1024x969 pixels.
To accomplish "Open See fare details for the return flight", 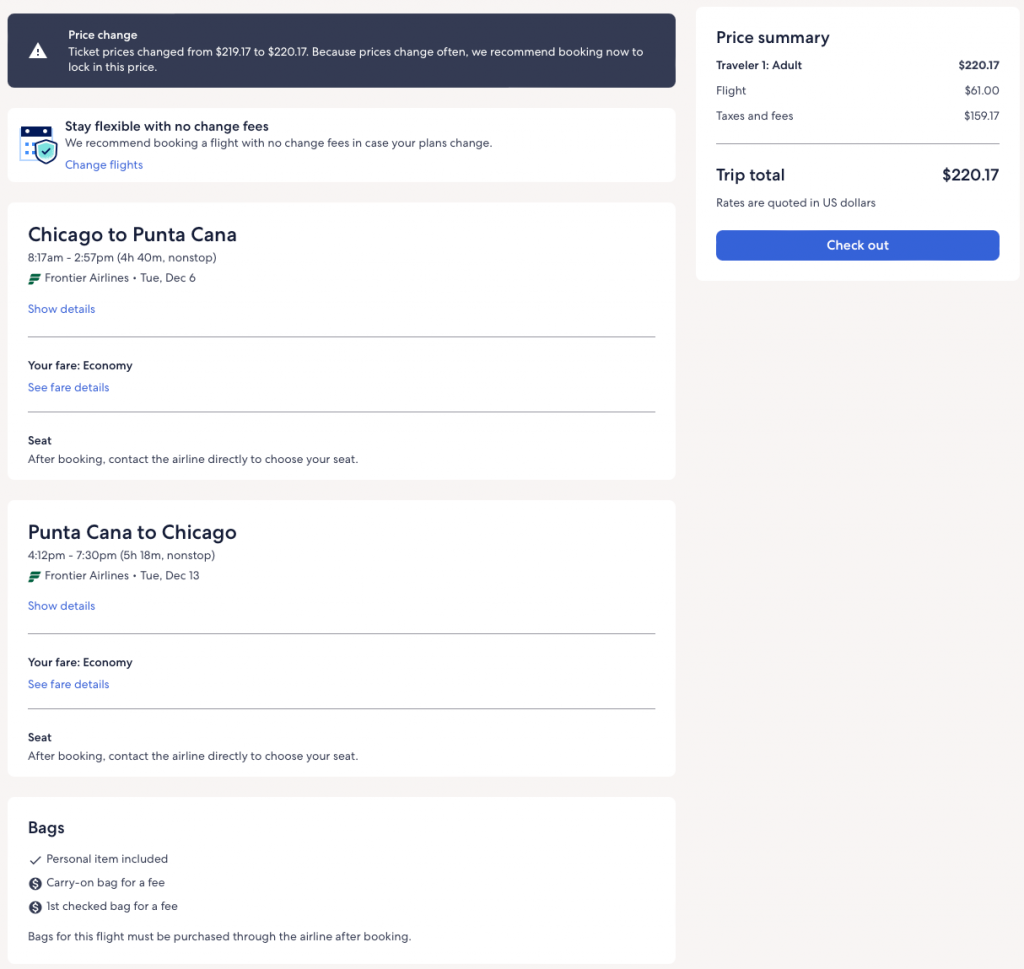I will click(68, 684).
